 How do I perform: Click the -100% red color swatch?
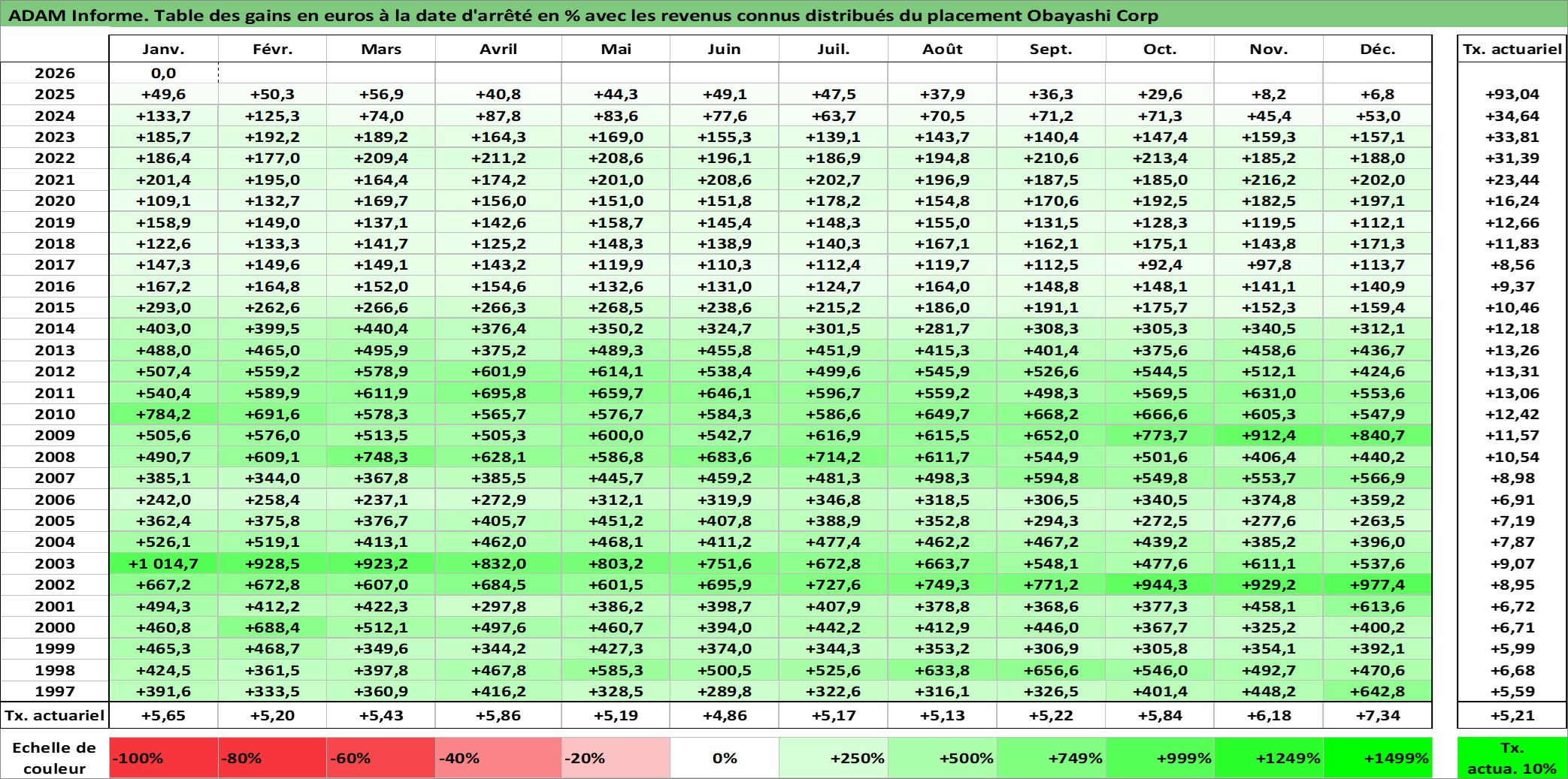click(164, 758)
